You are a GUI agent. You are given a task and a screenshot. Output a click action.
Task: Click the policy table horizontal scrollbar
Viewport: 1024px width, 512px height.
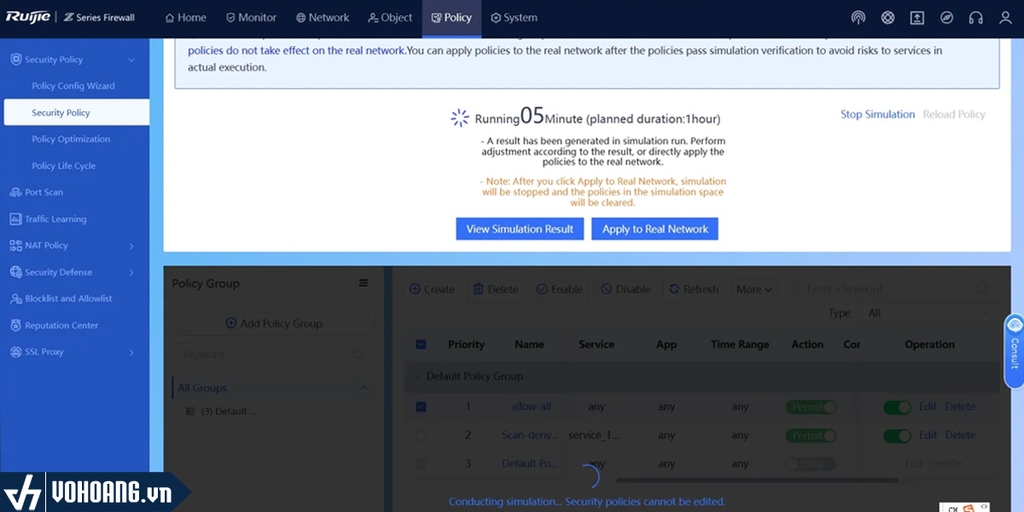tap(758, 481)
